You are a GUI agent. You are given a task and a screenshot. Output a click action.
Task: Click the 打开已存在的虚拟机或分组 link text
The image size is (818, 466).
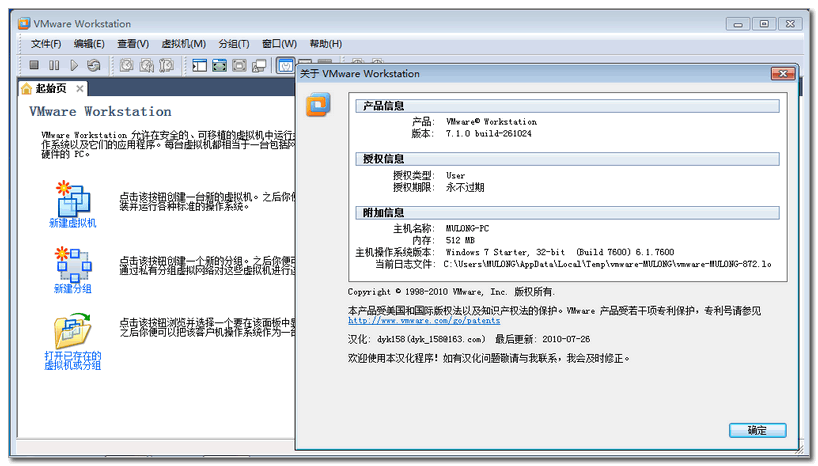[73, 360]
